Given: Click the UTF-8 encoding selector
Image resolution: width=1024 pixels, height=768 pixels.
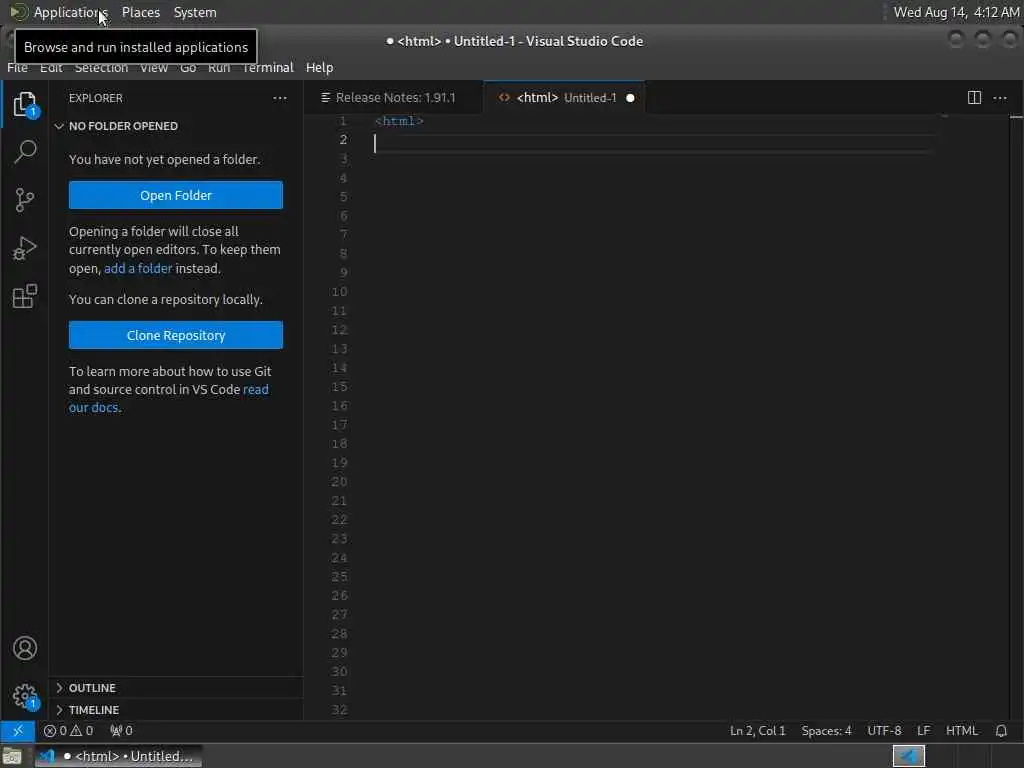Looking at the screenshot, I should [884, 731].
